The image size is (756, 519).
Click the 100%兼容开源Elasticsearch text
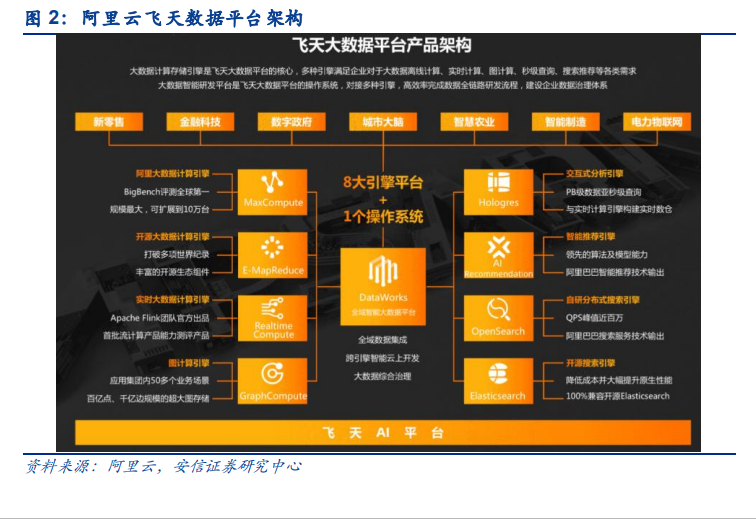pyautogui.click(x=618, y=396)
